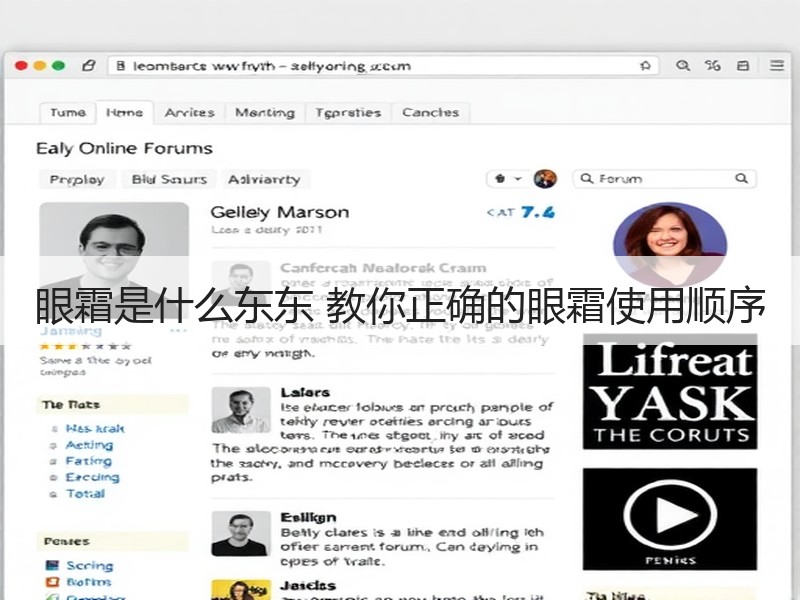Click the Jaislas post avatar
The image size is (800, 600).
tap(241, 590)
